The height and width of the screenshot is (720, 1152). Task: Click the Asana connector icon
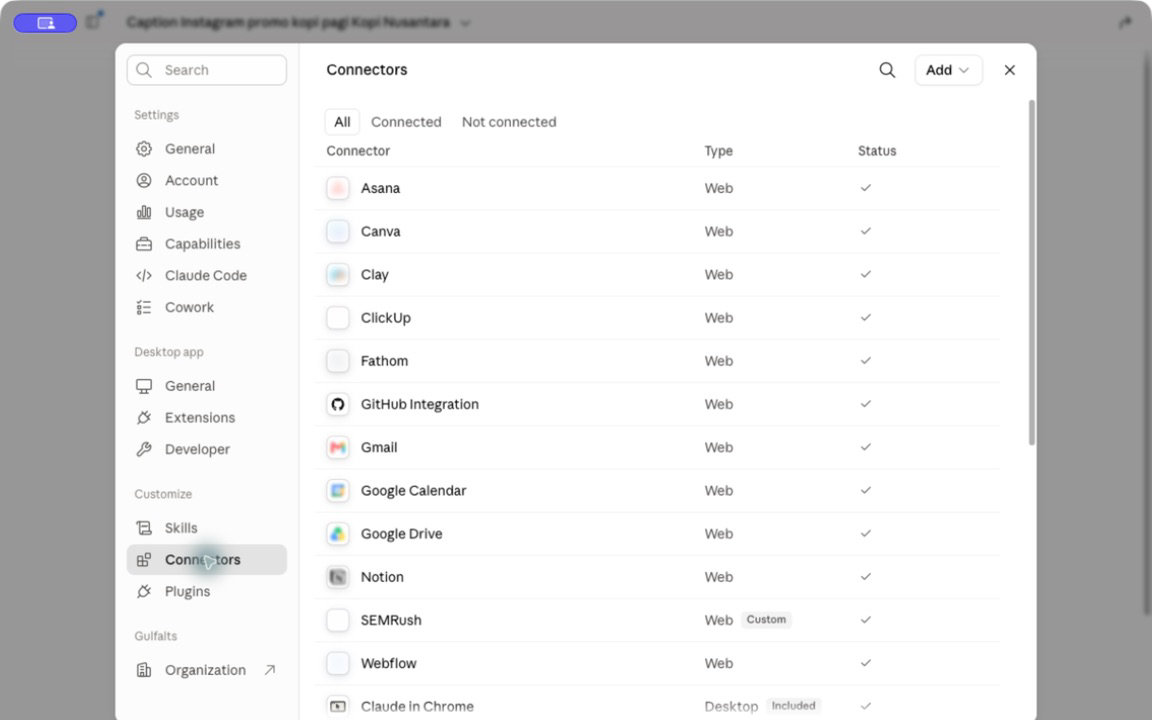pyautogui.click(x=337, y=188)
